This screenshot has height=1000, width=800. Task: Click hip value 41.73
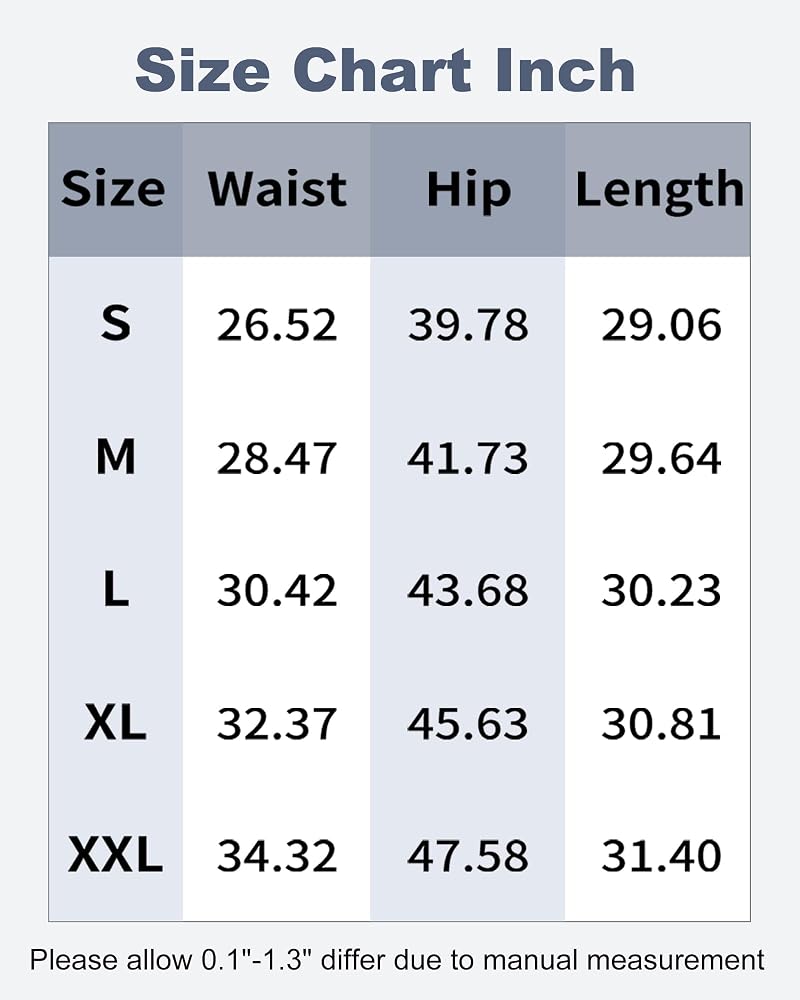(468, 458)
